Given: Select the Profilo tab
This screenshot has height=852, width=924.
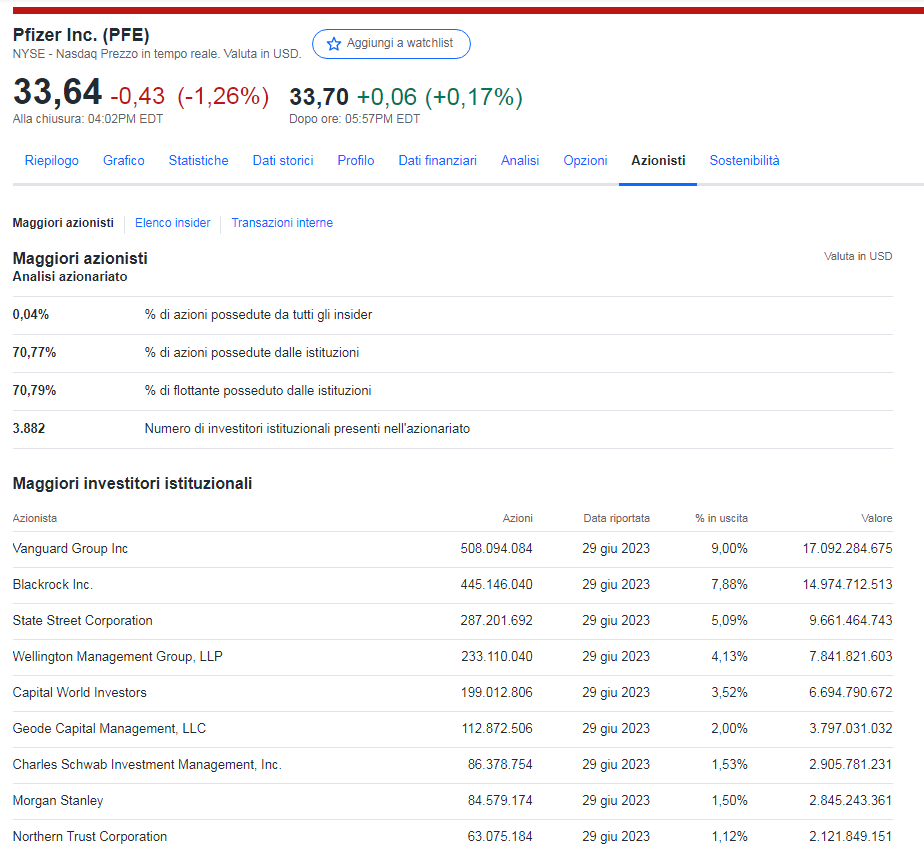Looking at the screenshot, I should click(x=356, y=160).
